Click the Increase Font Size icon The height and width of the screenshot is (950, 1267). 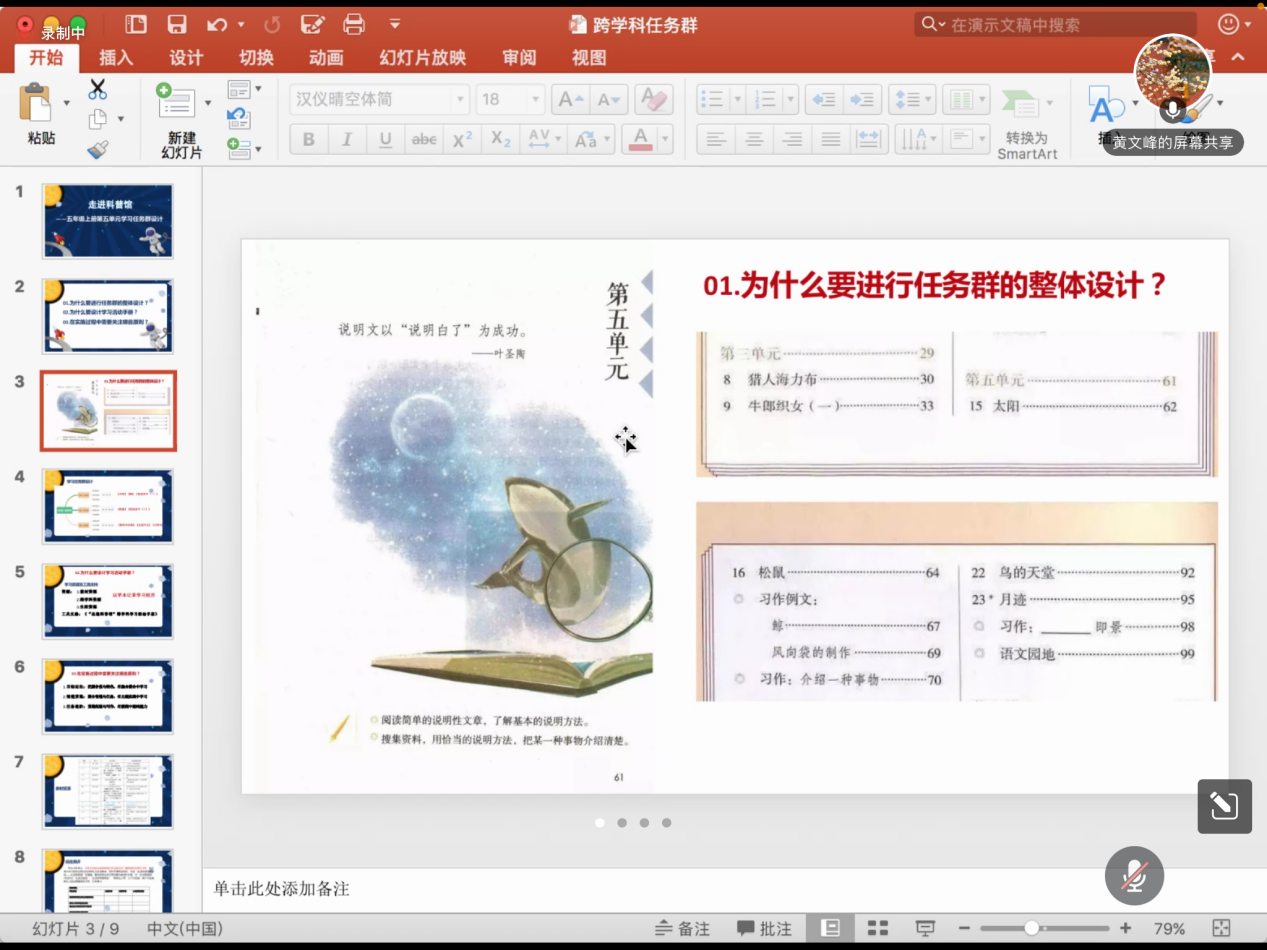tap(569, 99)
